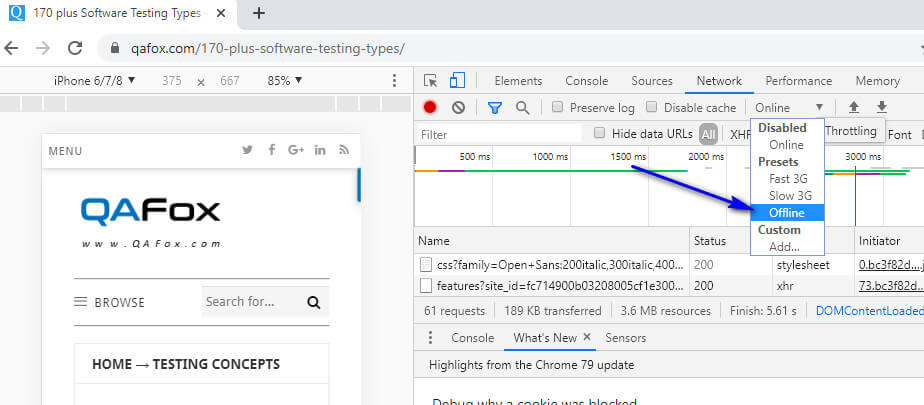The height and width of the screenshot is (405, 924).
Task: Click the Font filter type
Action: 900,135
